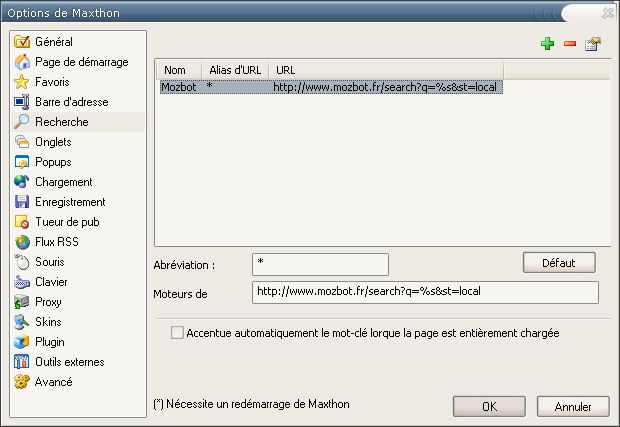
Task: Switch to Onglets settings
Action: tap(53, 142)
